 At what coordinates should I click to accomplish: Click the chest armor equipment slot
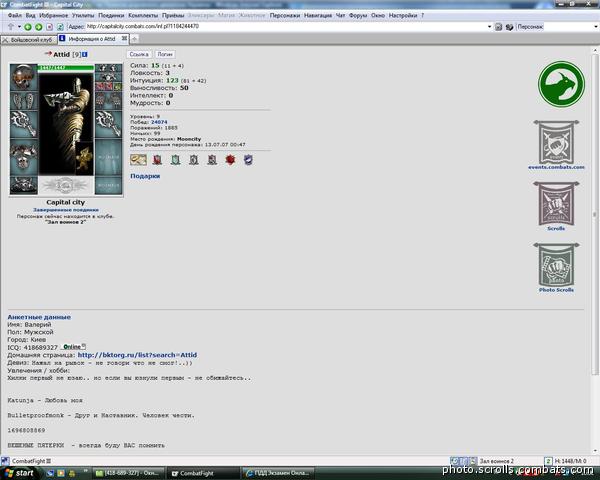(x=24, y=157)
